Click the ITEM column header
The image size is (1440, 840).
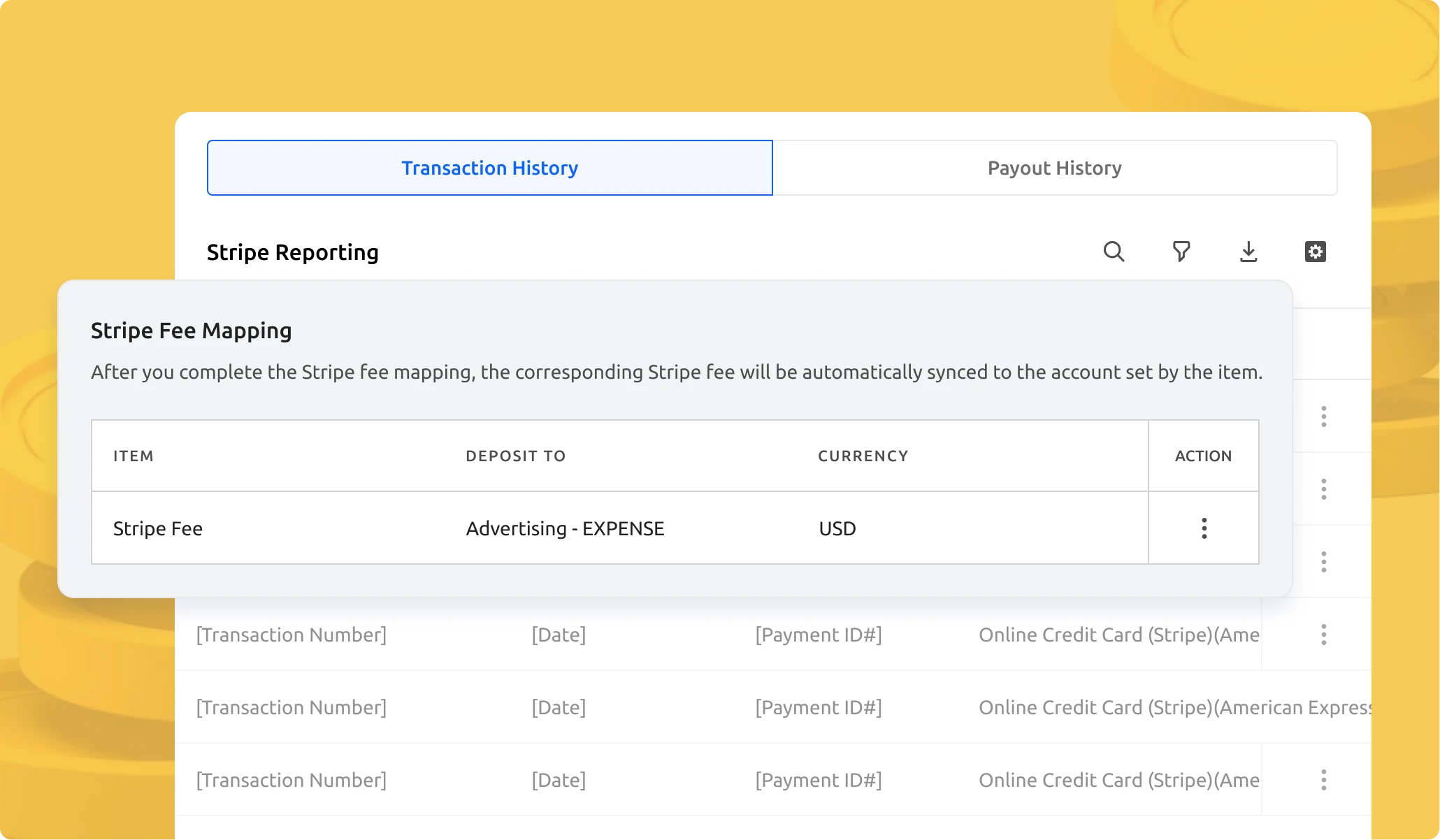pos(134,456)
